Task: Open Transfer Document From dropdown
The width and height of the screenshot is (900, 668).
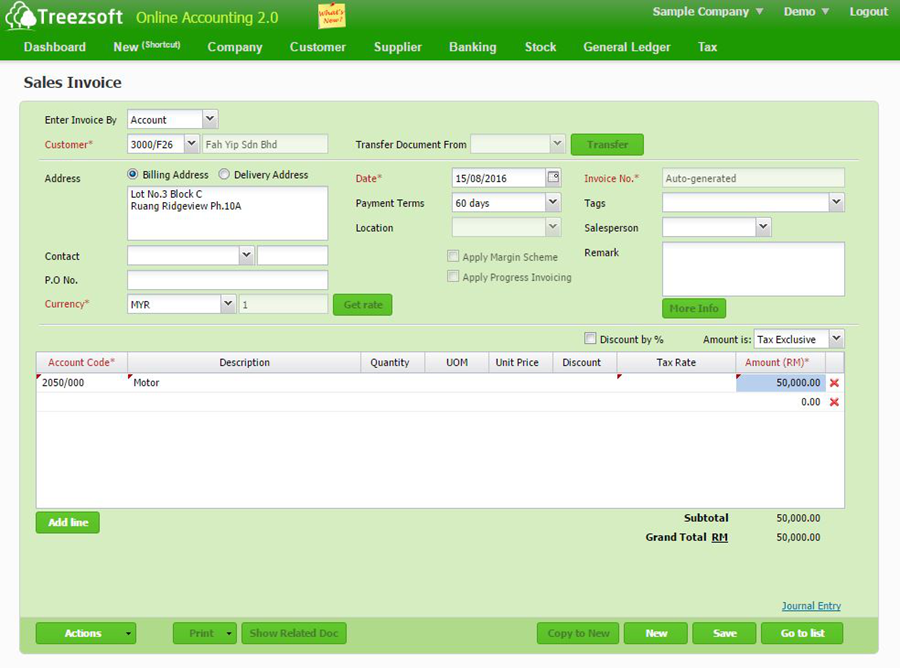Action: 557,144
